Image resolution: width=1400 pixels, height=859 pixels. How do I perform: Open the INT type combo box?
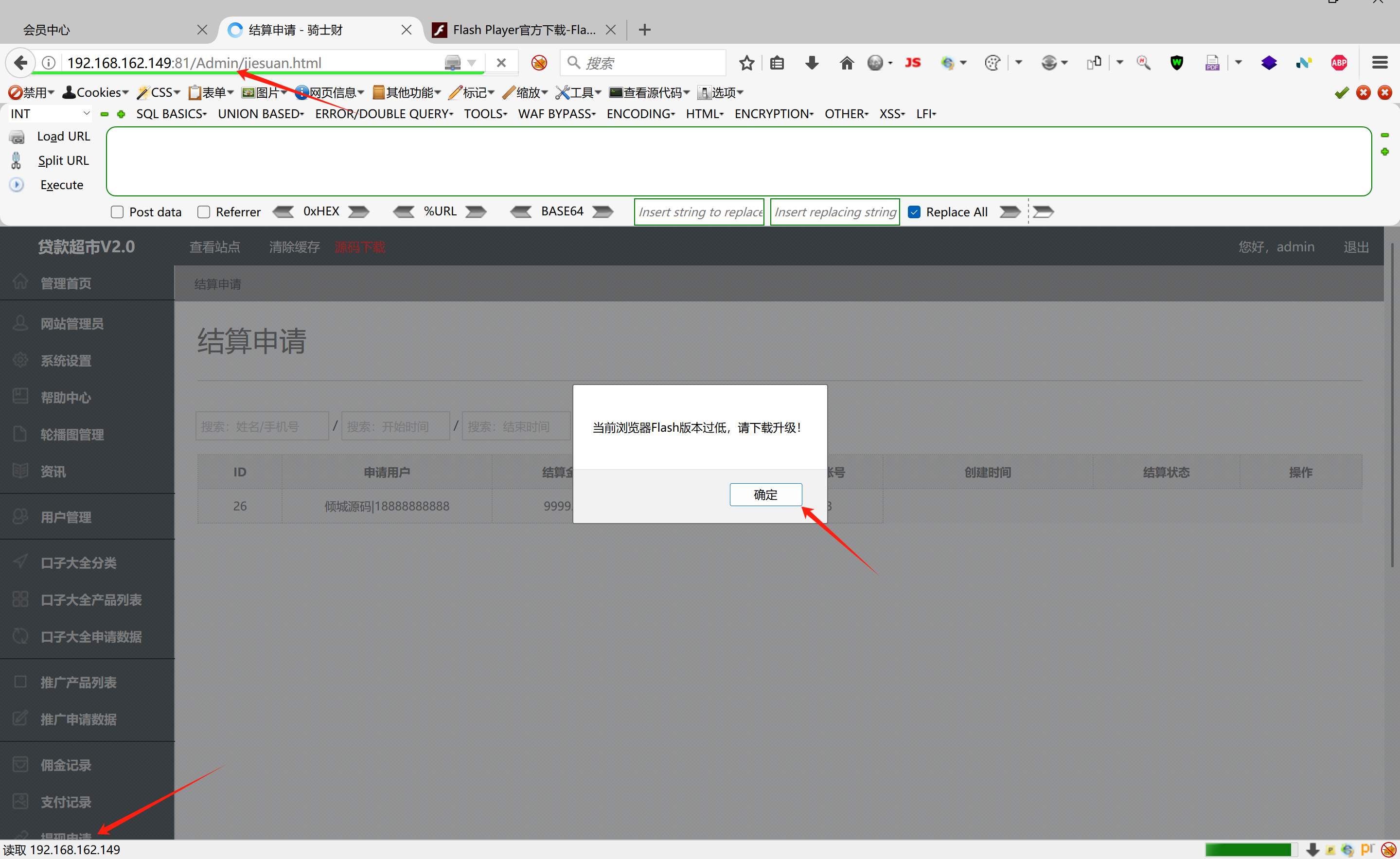click(50, 114)
